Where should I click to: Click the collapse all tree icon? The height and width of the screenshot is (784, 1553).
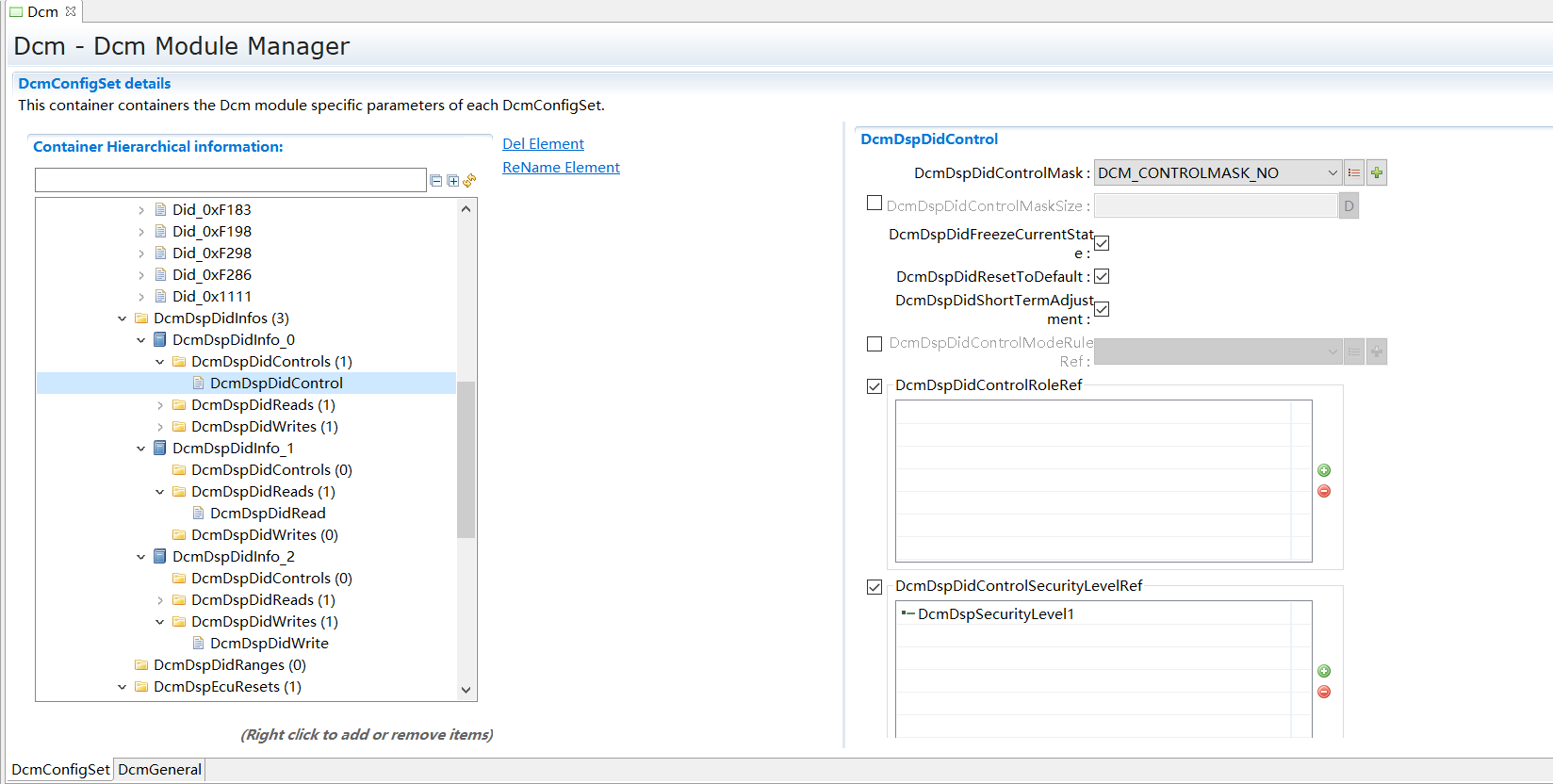[435, 181]
